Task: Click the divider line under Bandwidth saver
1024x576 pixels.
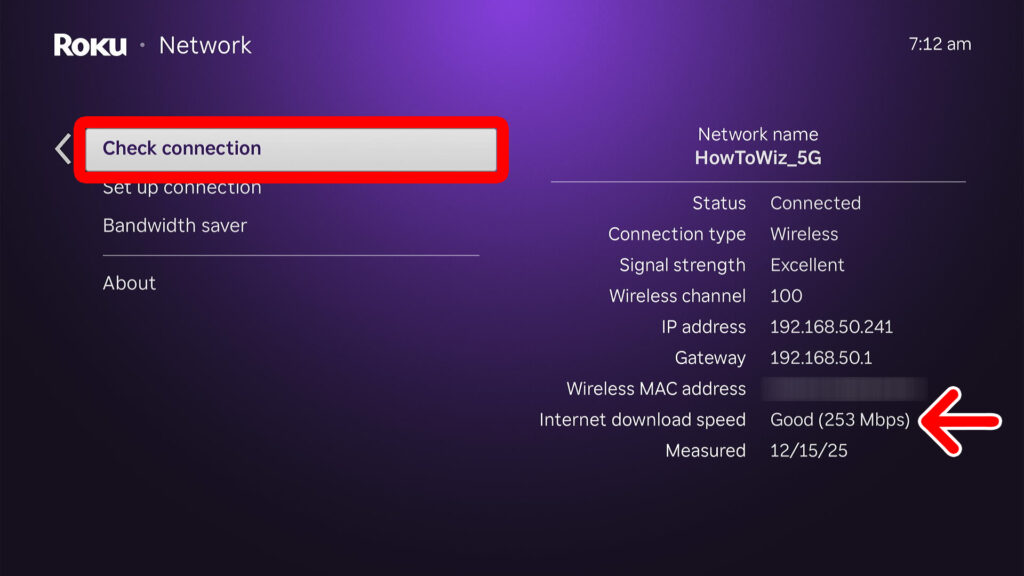Action: 290,255
